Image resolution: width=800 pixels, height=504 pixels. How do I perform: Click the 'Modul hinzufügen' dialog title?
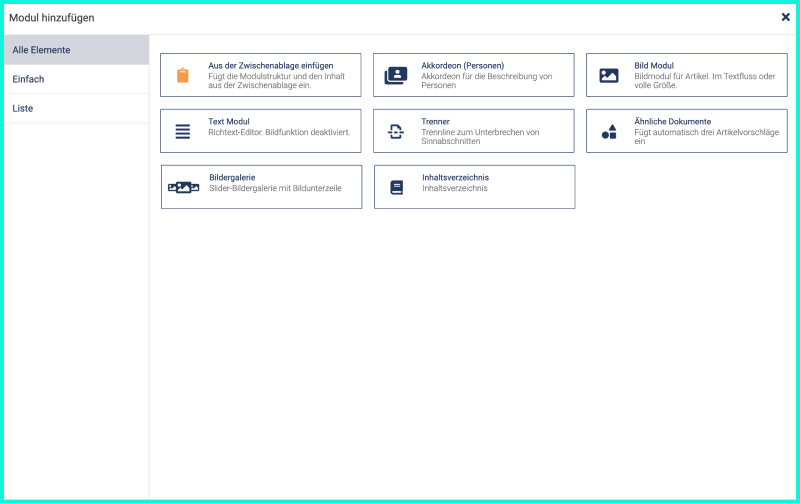click(52, 18)
